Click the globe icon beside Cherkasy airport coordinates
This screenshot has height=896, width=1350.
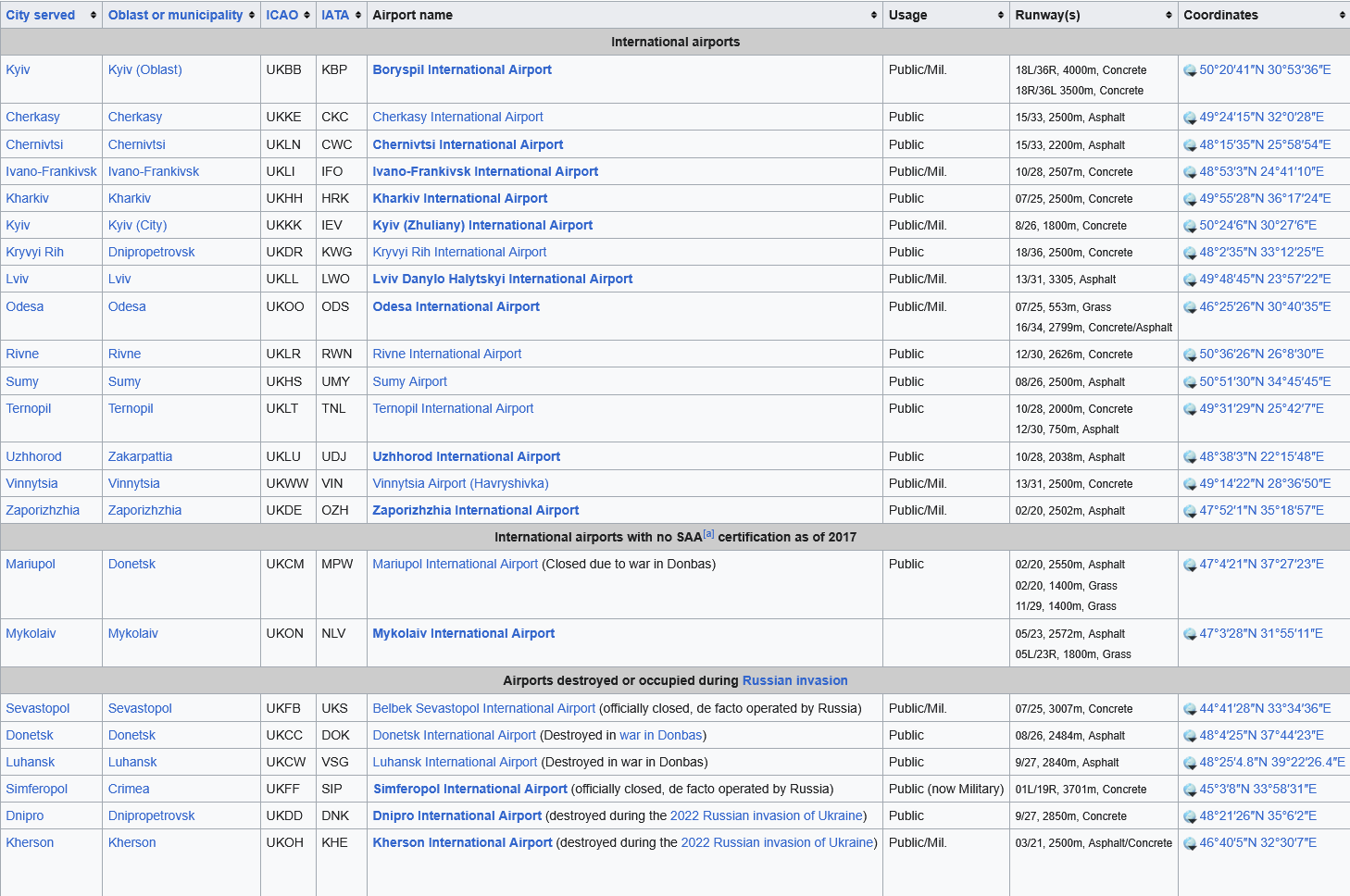coord(1191,118)
